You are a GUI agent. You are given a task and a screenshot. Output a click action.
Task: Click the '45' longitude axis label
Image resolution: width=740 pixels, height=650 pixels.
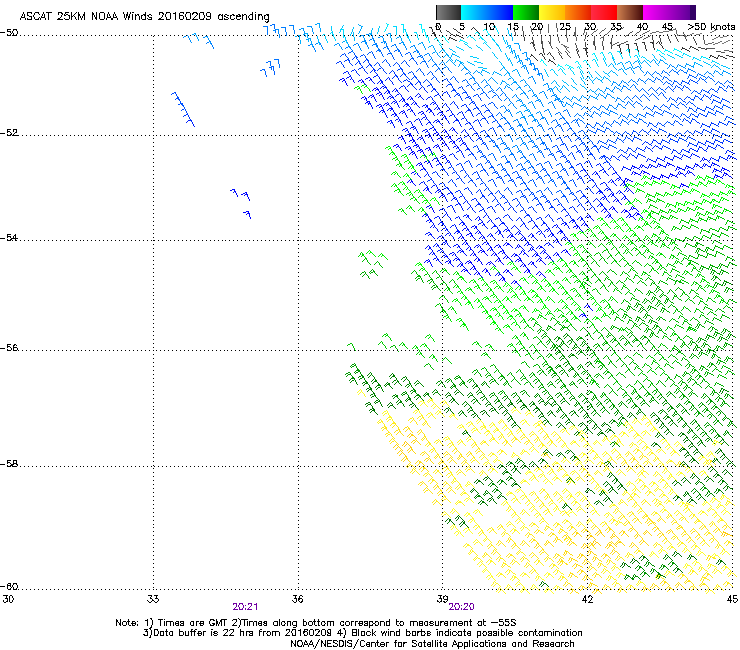click(x=732, y=599)
